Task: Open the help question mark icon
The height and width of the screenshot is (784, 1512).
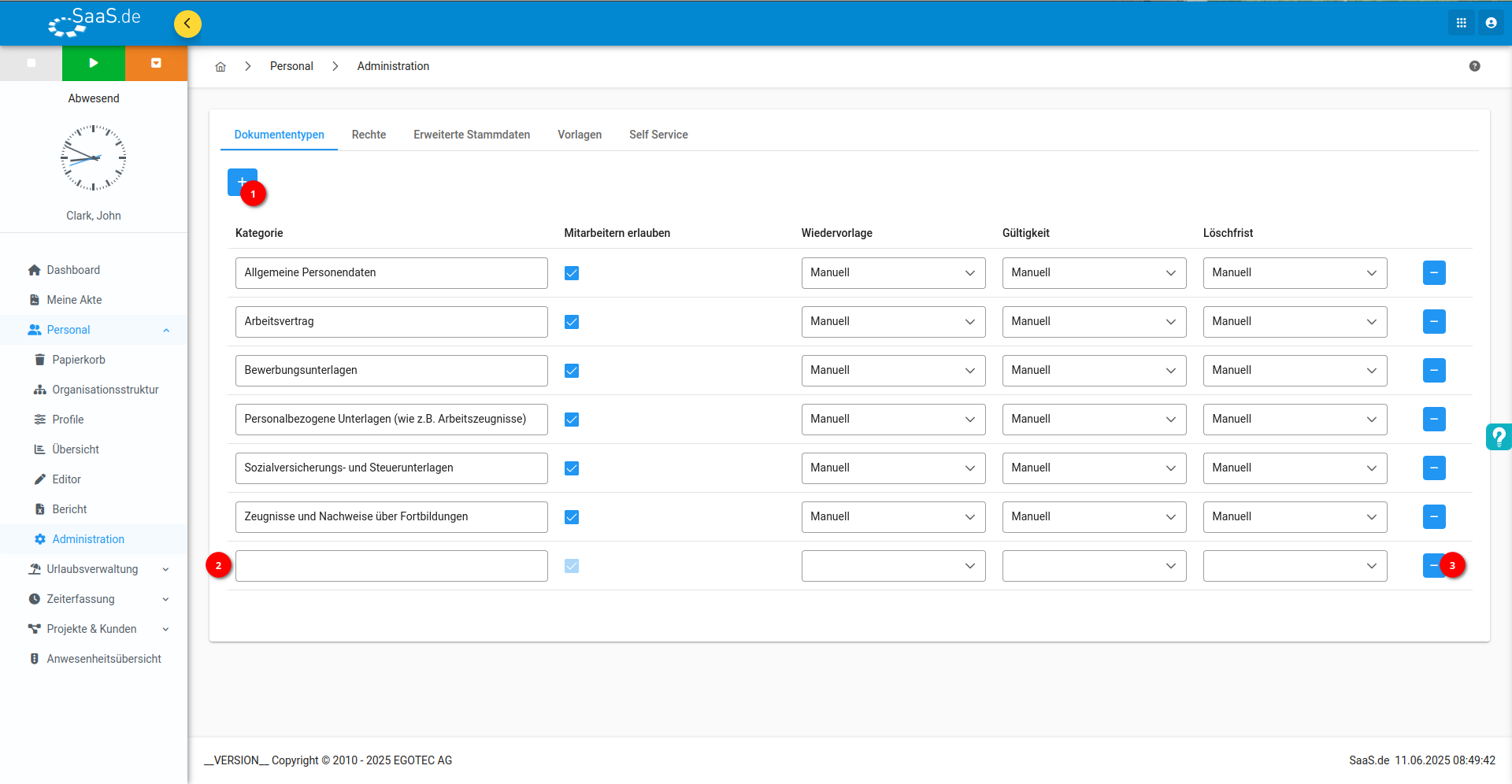Action: tap(1474, 66)
